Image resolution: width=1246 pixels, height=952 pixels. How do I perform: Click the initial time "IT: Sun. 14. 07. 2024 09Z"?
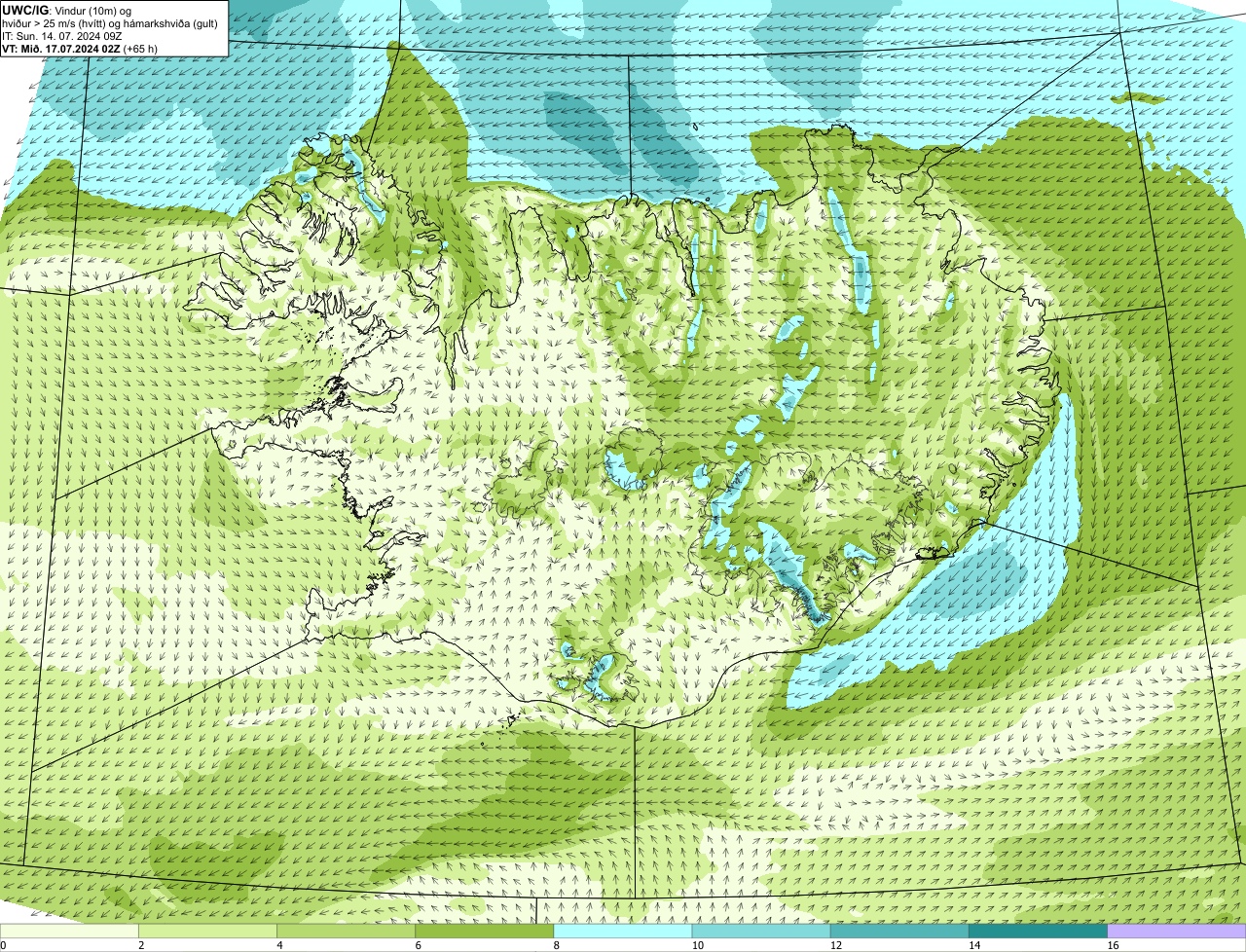pos(62,35)
